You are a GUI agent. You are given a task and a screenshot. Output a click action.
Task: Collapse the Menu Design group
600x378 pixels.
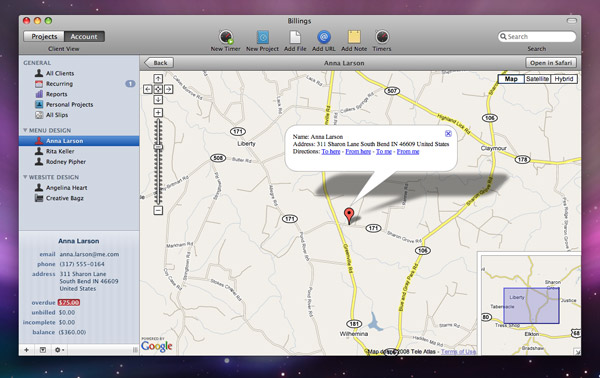click(x=25, y=130)
